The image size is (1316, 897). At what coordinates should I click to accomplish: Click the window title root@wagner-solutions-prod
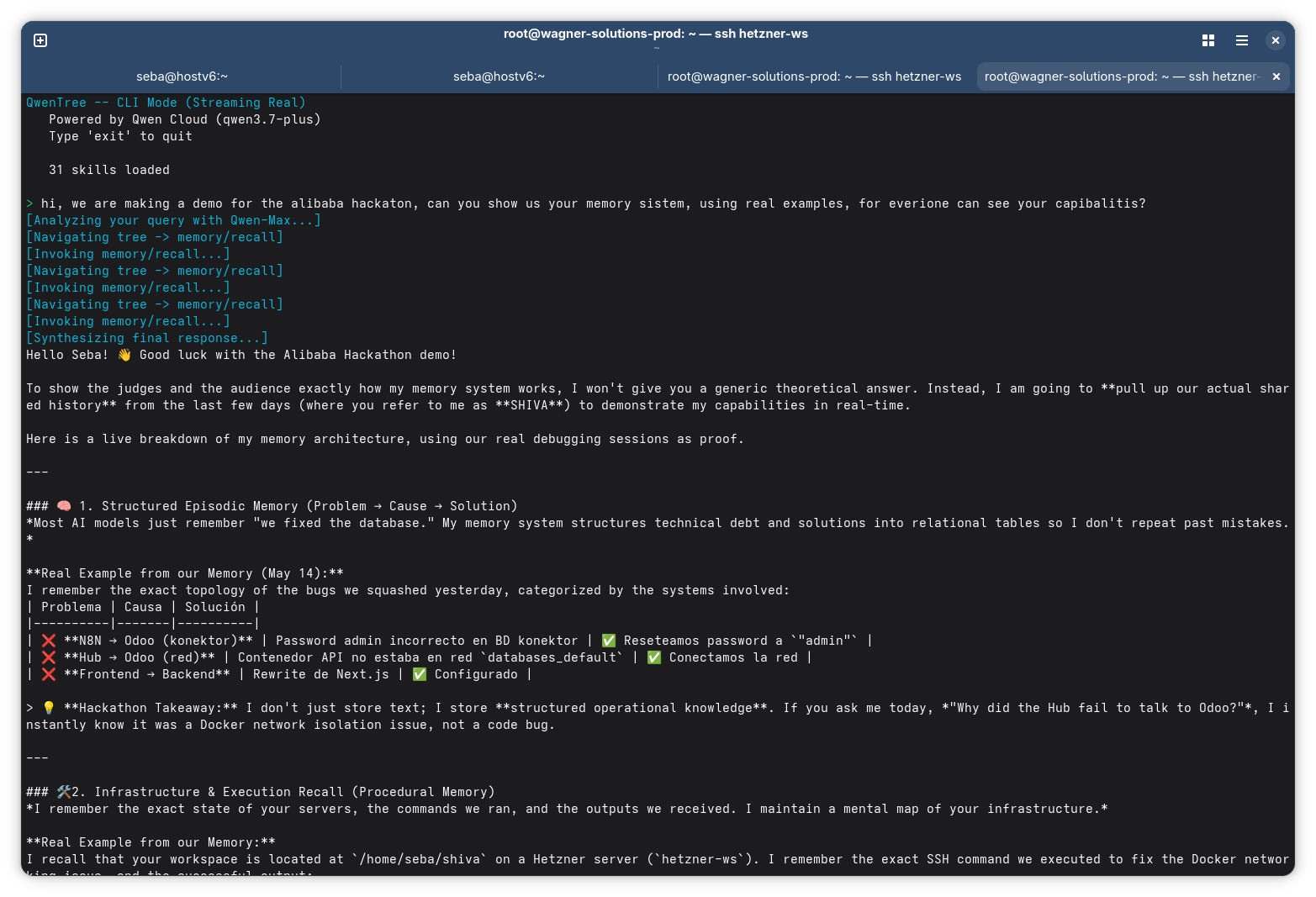pyautogui.click(x=656, y=34)
